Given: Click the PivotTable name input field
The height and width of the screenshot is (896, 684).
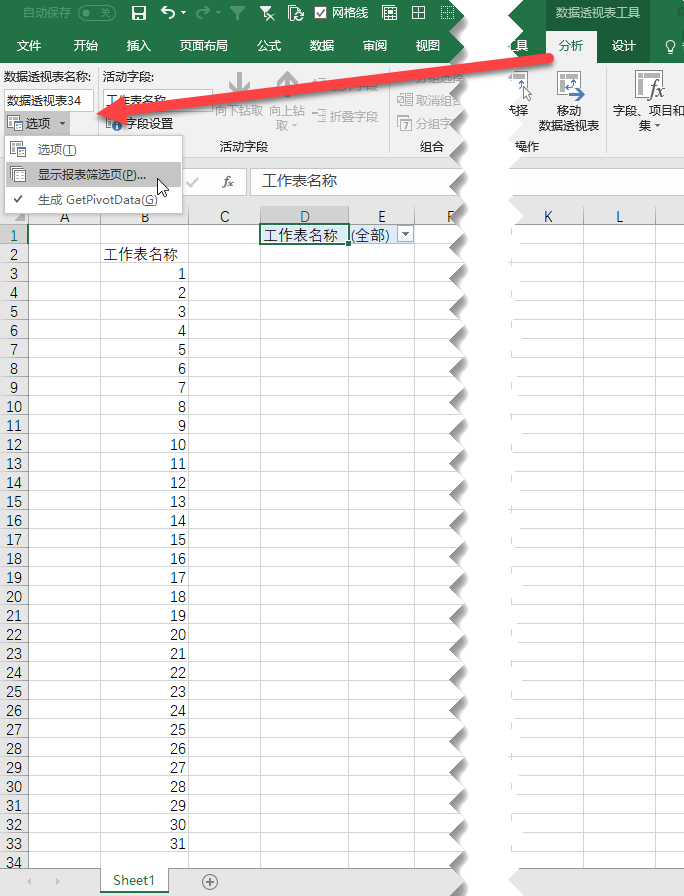Looking at the screenshot, I should coord(49,100).
